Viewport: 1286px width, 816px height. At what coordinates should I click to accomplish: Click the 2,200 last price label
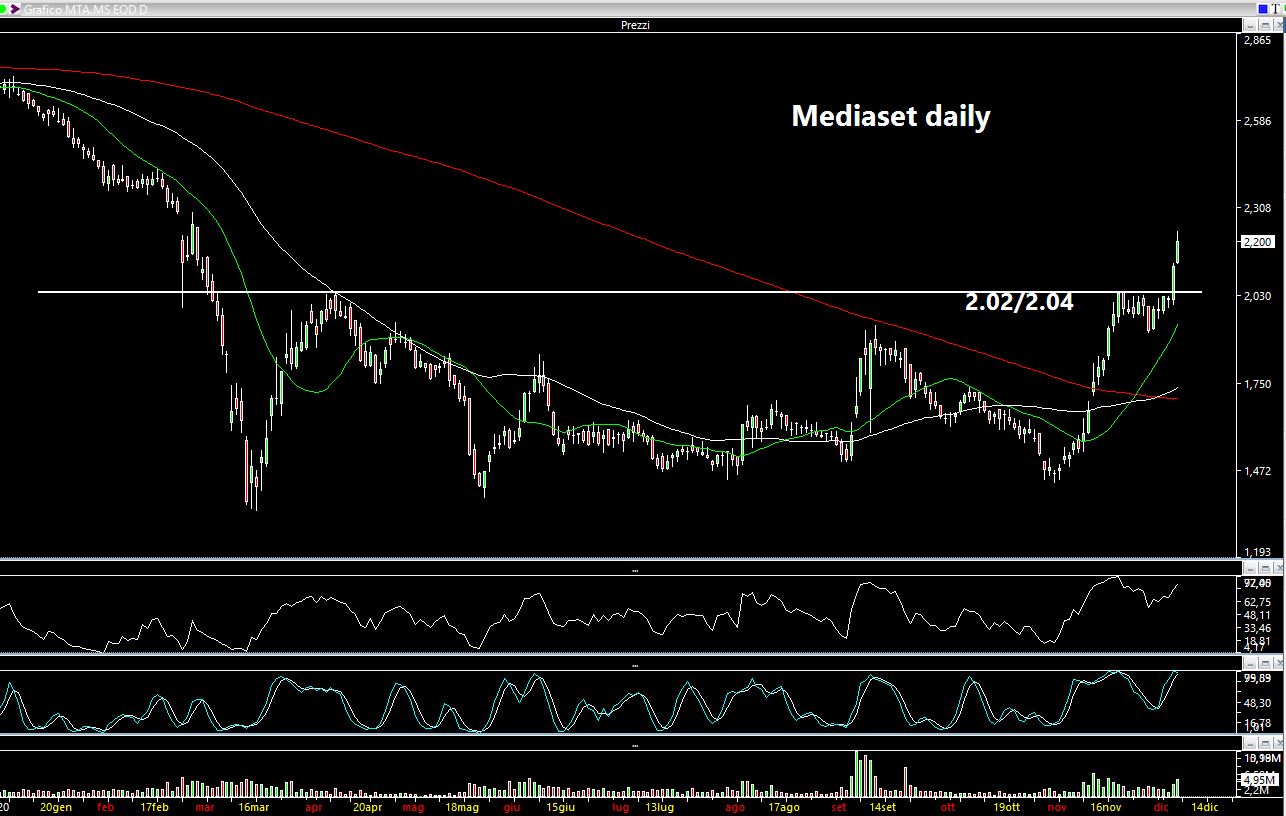click(x=1257, y=242)
